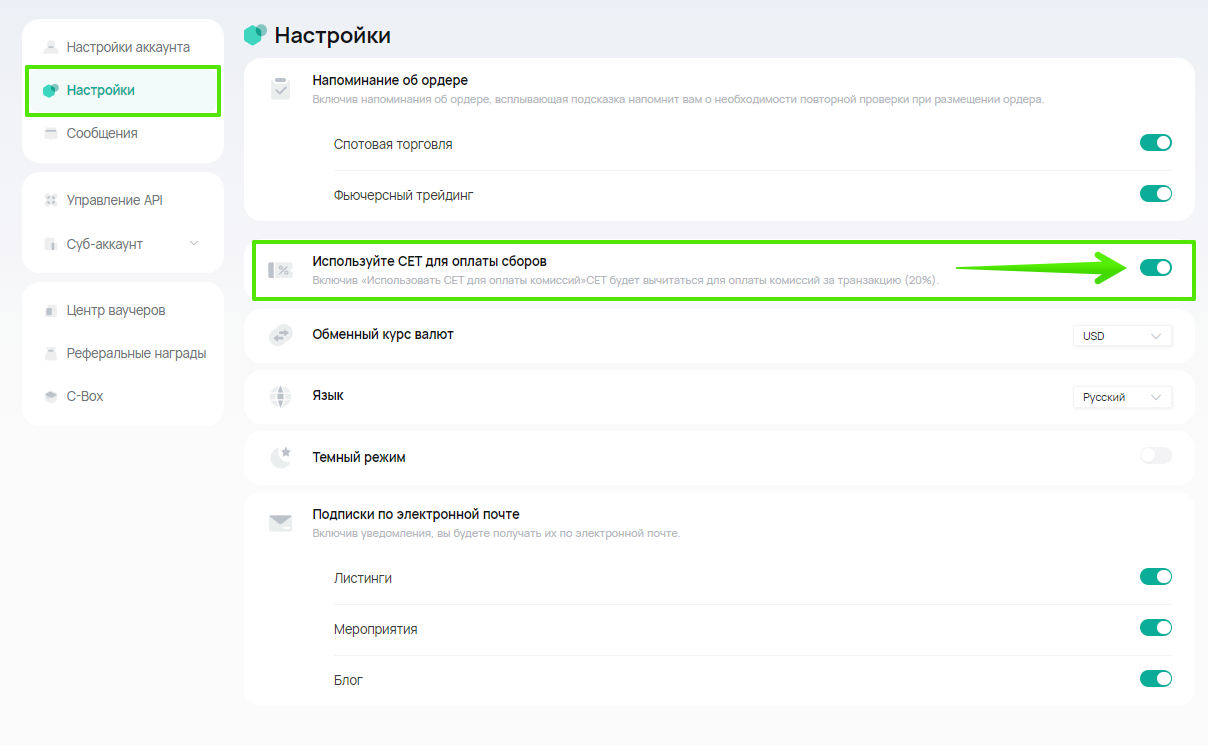Click the Фьючерсный трейдинг label
The width and height of the screenshot is (1208, 745).
point(404,195)
